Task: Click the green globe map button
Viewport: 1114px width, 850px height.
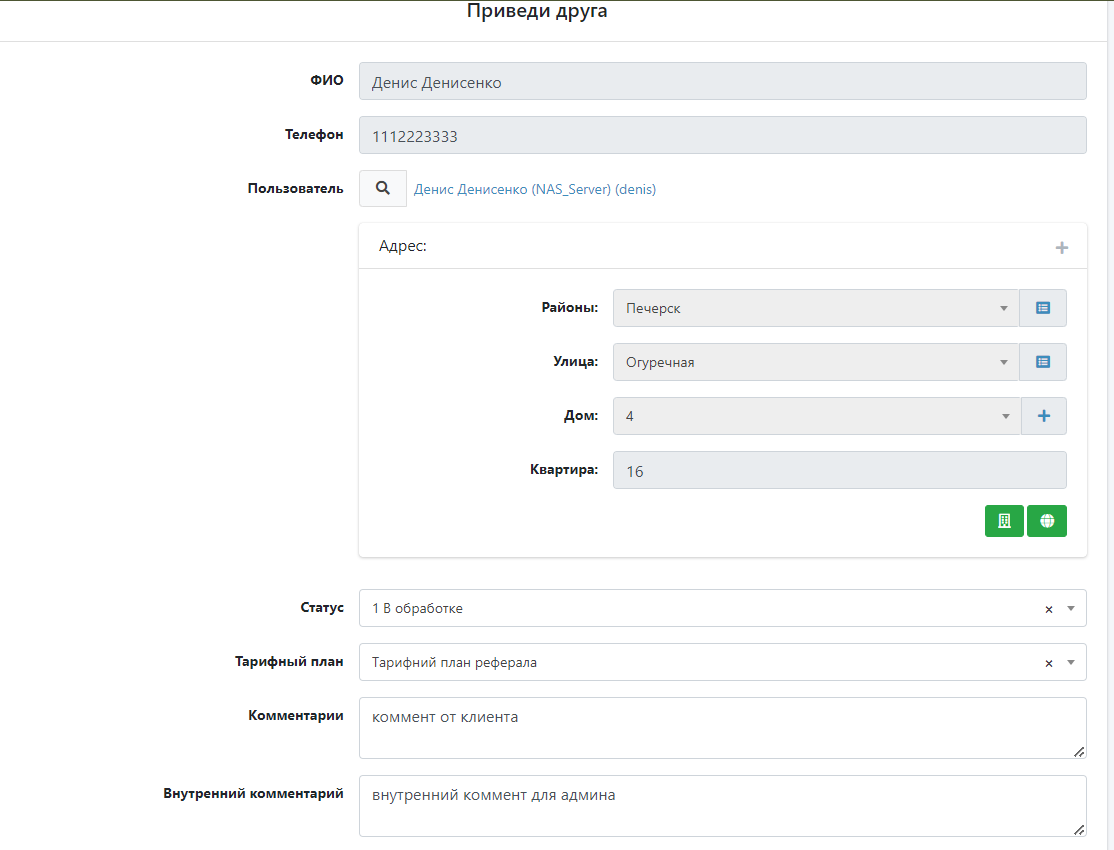Action: pos(1047,521)
